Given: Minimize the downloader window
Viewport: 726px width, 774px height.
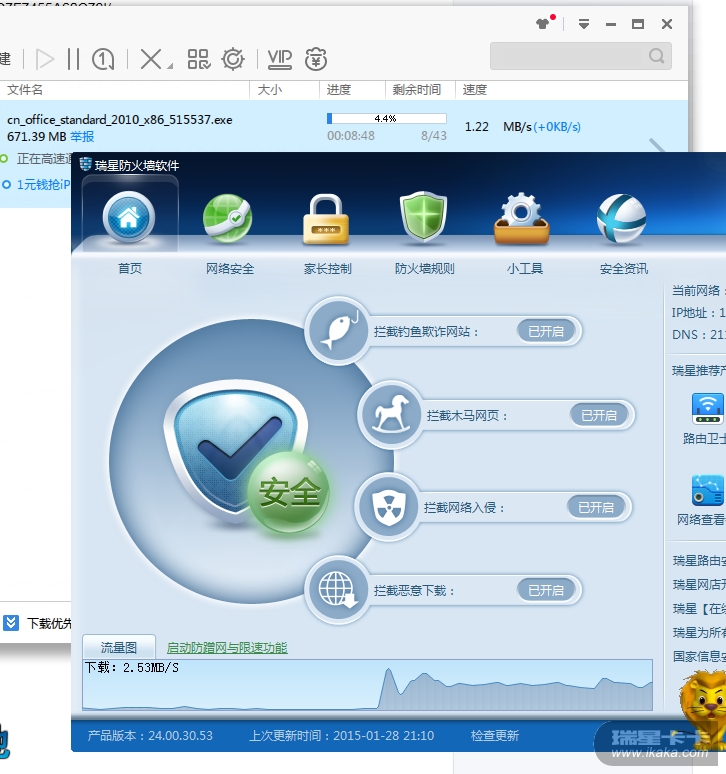Looking at the screenshot, I should 611,24.
